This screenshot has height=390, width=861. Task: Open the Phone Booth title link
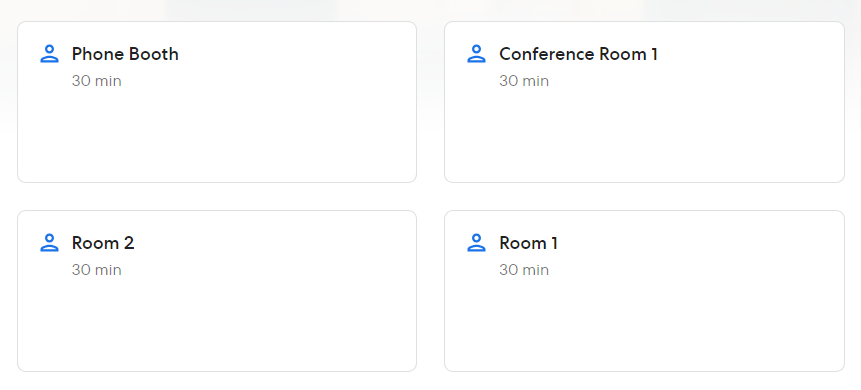click(x=125, y=54)
